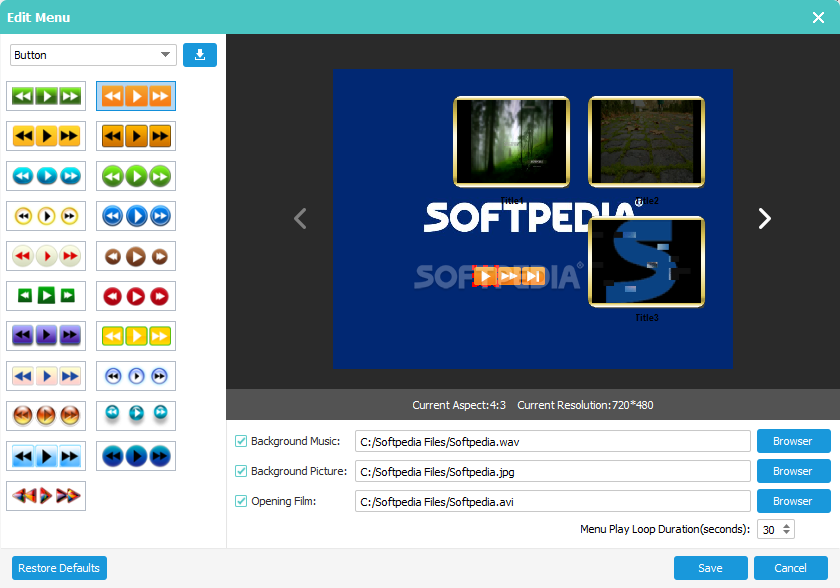Image resolution: width=840 pixels, height=588 pixels.
Task: Cancel the menu editing dialog
Action: pyautogui.click(x=791, y=568)
